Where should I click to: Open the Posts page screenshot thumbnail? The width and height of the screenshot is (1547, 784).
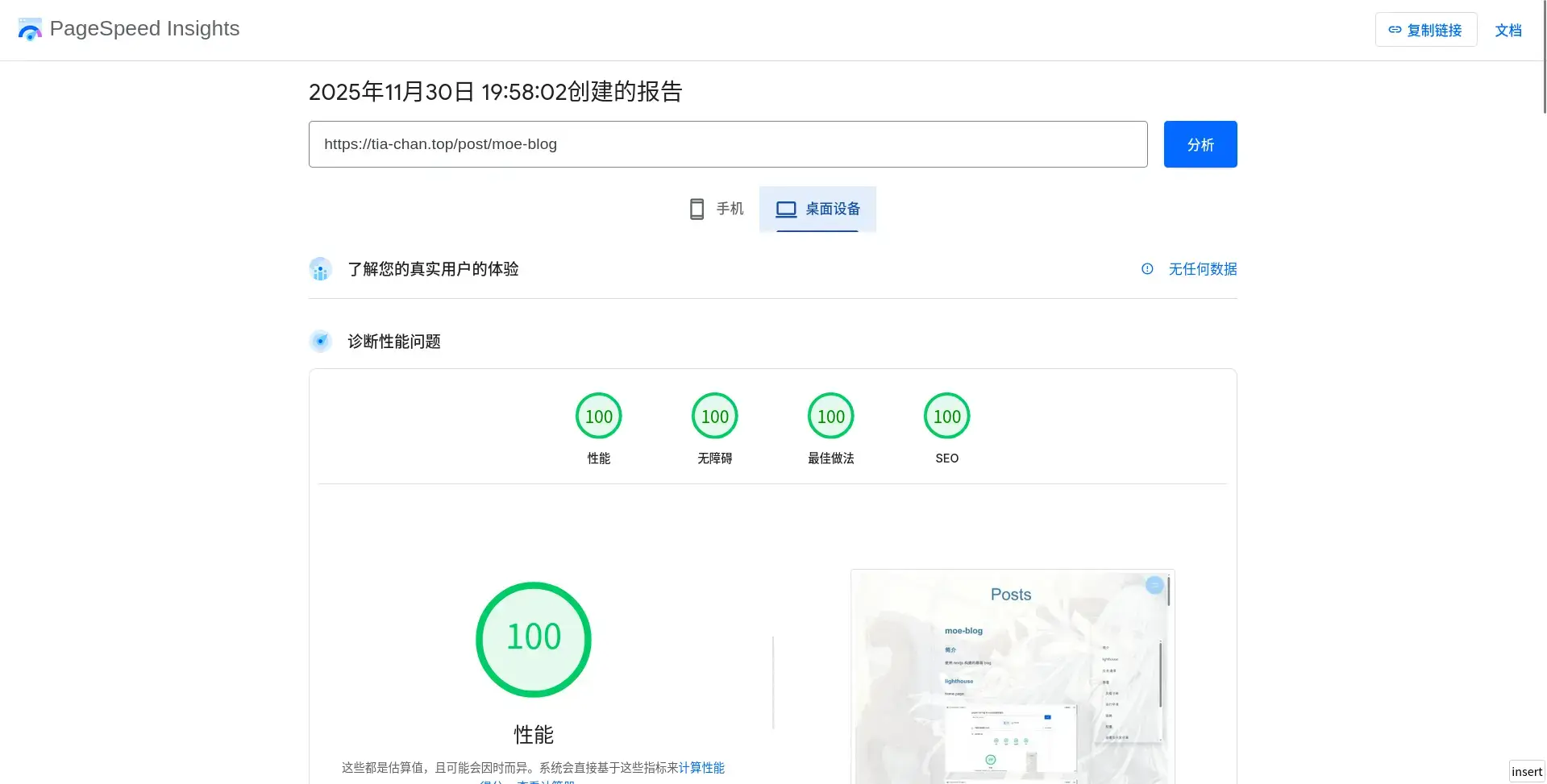[x=1012, y=677]
